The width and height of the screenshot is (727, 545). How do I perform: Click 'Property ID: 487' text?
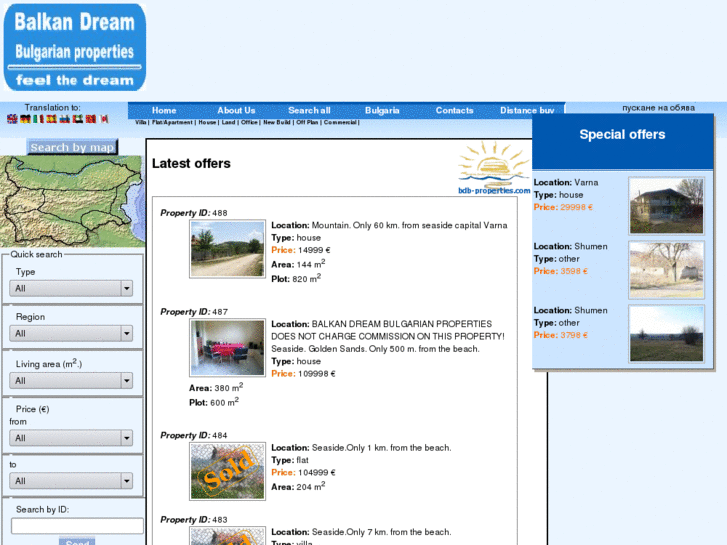tap(194, 312)
